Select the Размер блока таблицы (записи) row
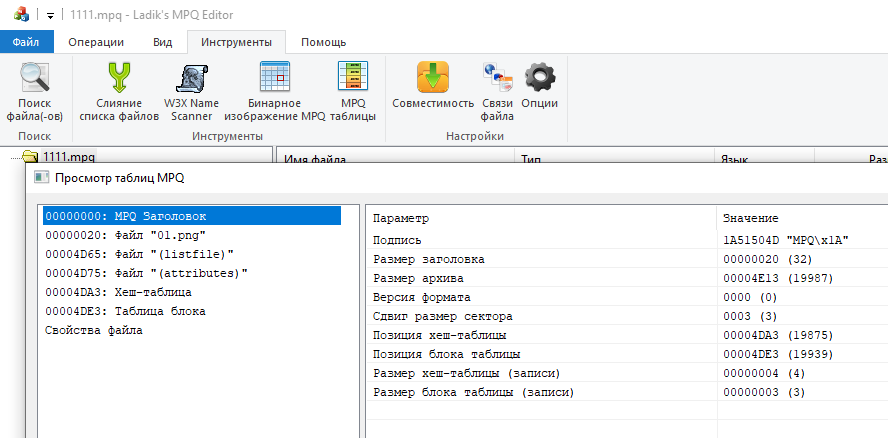The width and height of the screenshot is (888, 438). pos(627,392)
